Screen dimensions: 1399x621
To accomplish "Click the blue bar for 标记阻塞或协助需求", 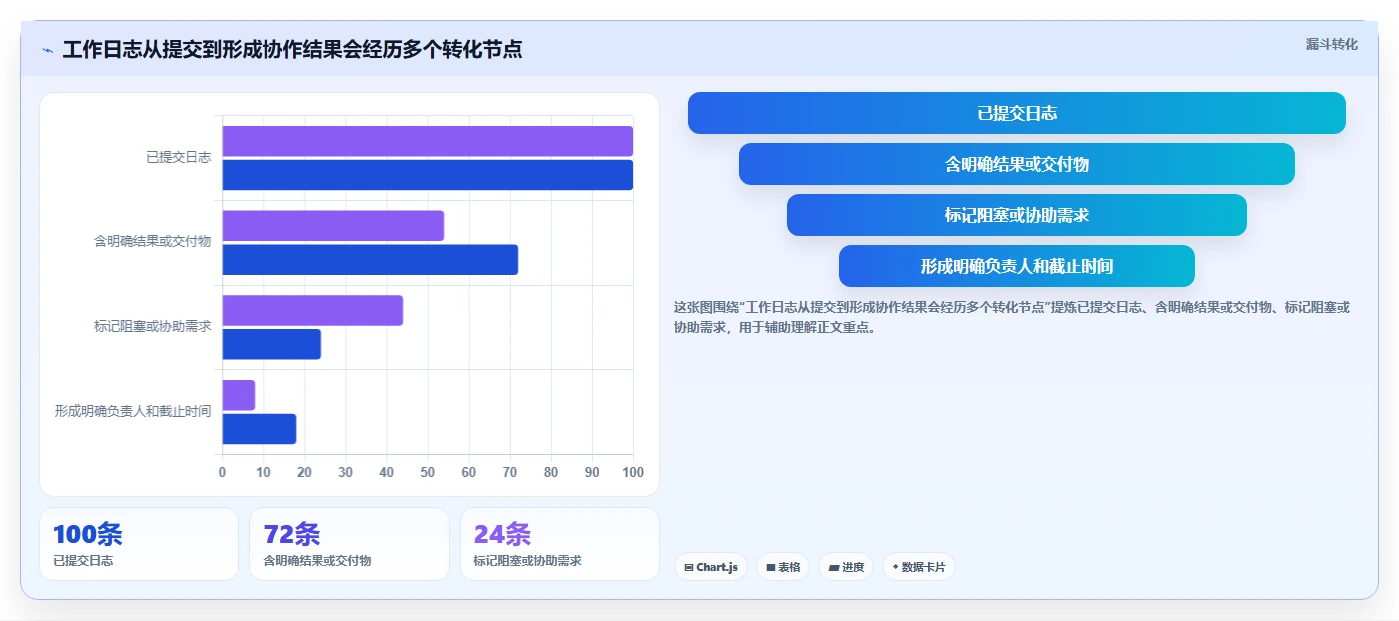I will pos(271,344).
